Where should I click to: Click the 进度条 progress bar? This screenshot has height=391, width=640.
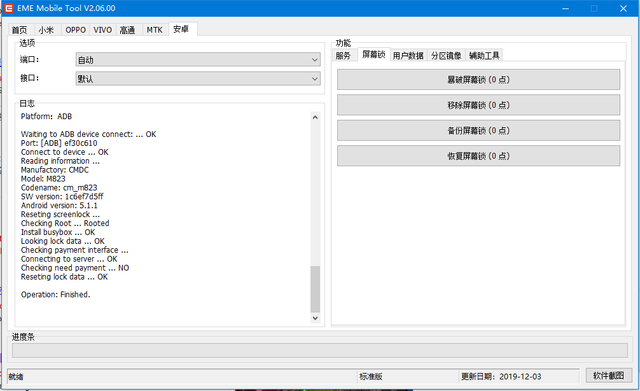[x=320, y=351]
